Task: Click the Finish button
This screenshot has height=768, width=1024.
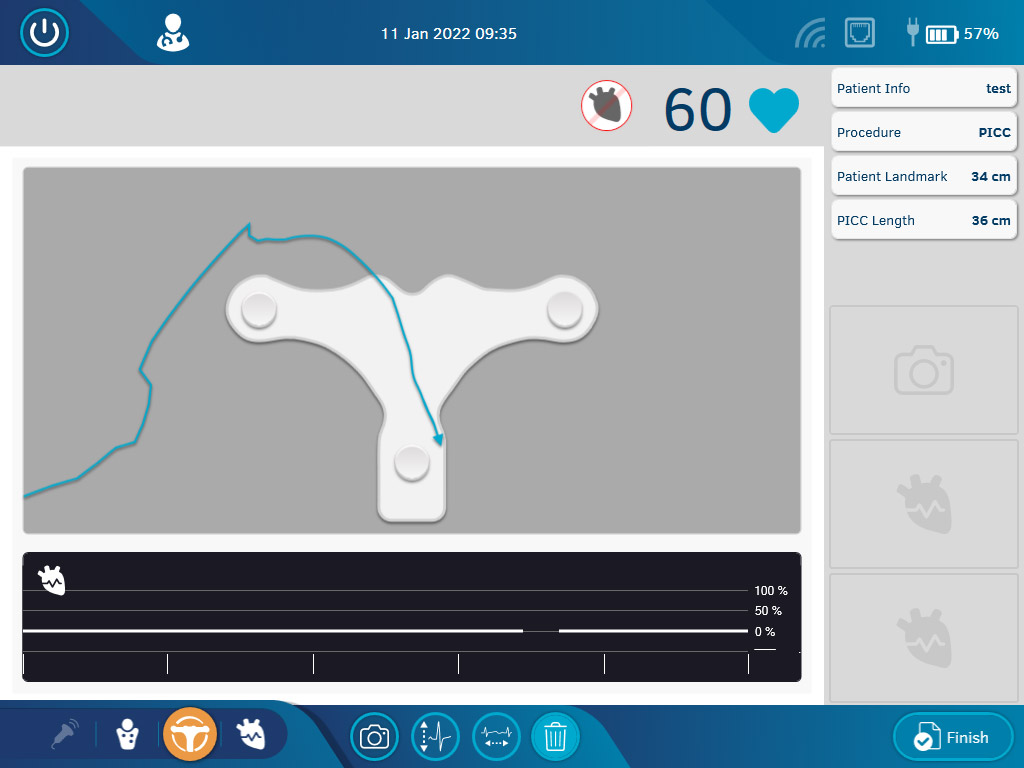Action: click(952, 738)
